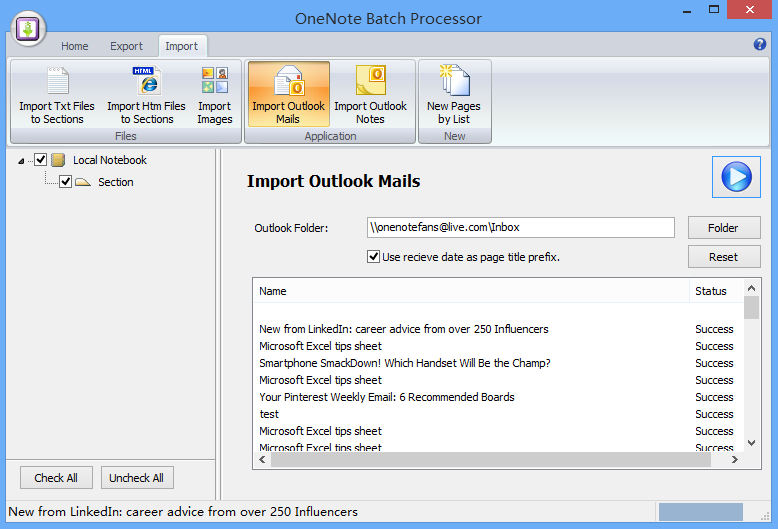Select Import Outlook Notes tool
Image resolution: width=778 pixels, height=529 pixels.
coord(370,94)
